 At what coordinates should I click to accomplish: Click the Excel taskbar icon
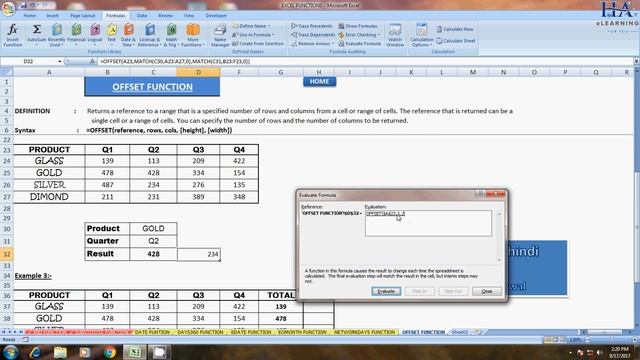[134, 352]
